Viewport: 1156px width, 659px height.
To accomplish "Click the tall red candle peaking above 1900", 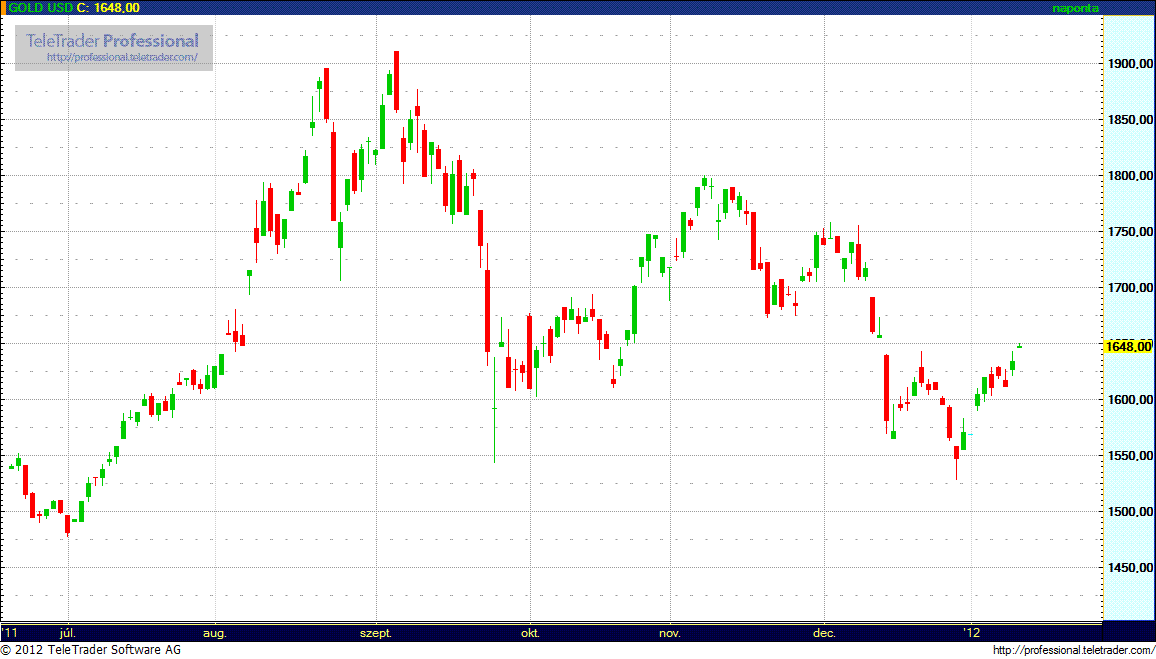I will [x=396, y=82].
